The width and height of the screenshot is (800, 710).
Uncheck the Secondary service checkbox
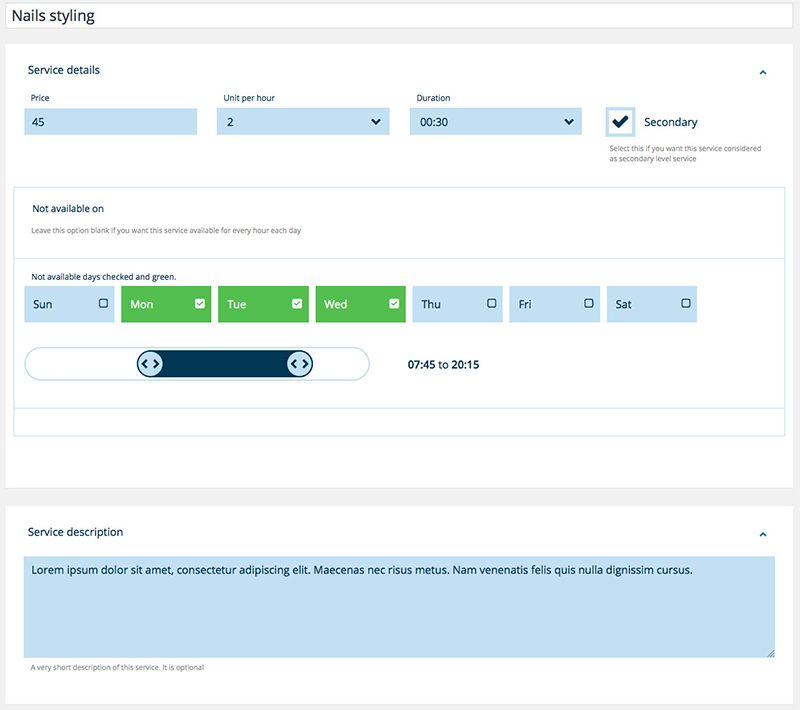620,122
